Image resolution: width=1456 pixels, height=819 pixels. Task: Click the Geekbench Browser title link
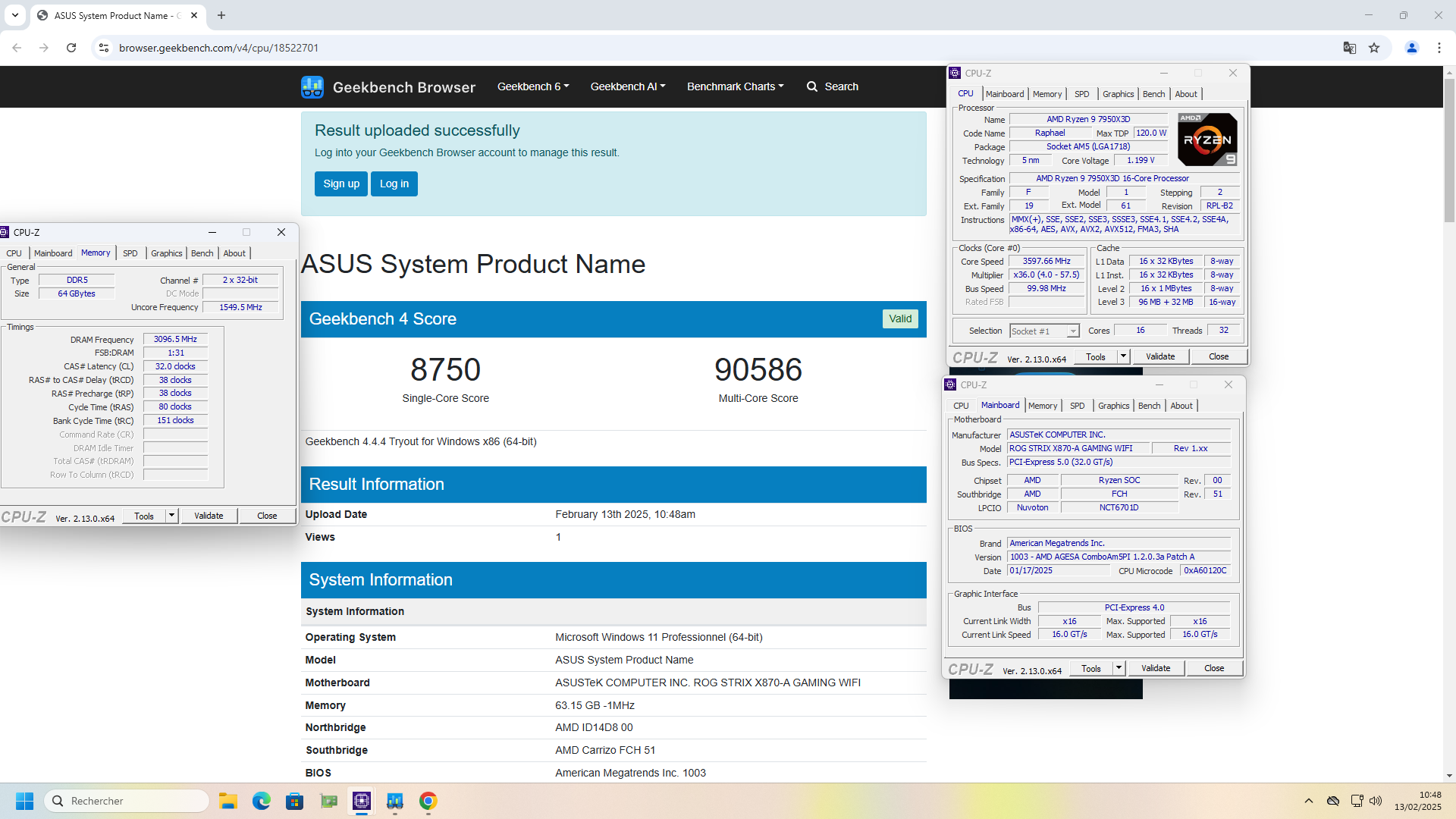[404, 87]
